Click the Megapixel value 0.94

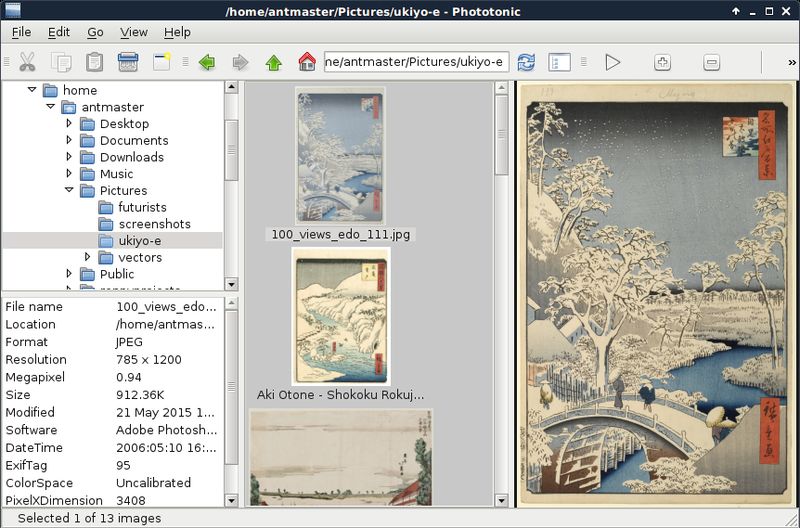pos(129,377)
